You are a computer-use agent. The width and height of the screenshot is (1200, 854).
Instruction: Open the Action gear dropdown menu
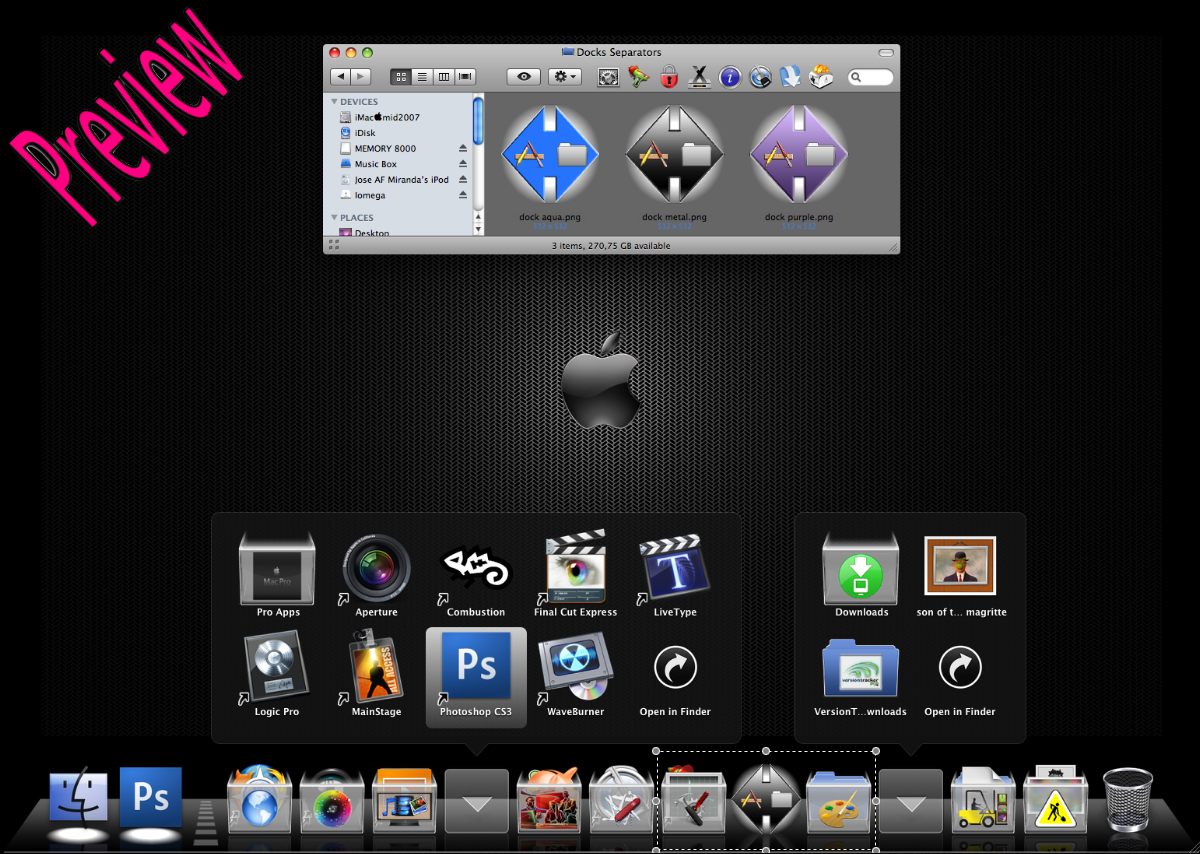point(565,77)
